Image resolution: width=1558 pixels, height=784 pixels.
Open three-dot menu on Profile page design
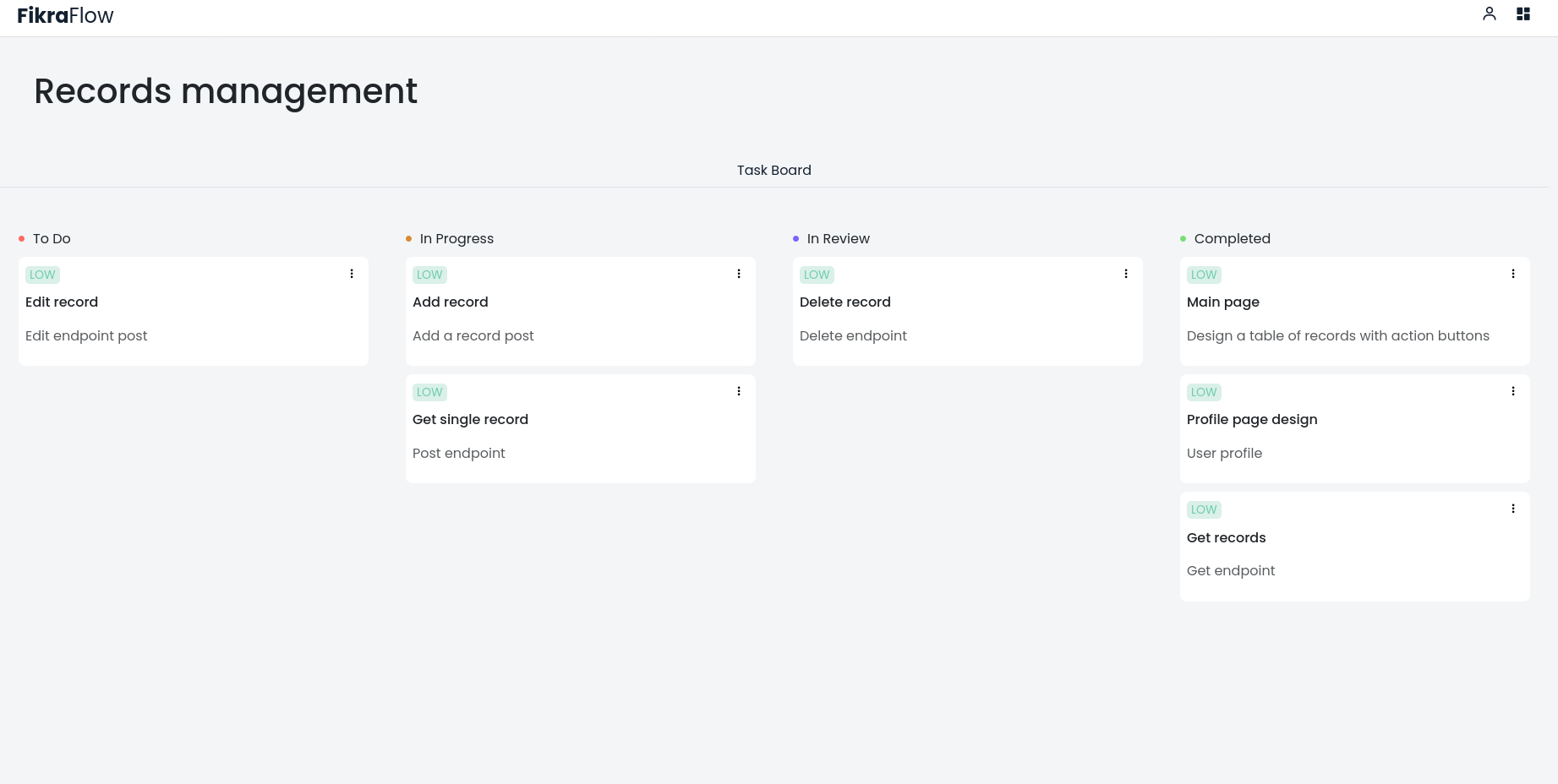tap(1512, 391)
